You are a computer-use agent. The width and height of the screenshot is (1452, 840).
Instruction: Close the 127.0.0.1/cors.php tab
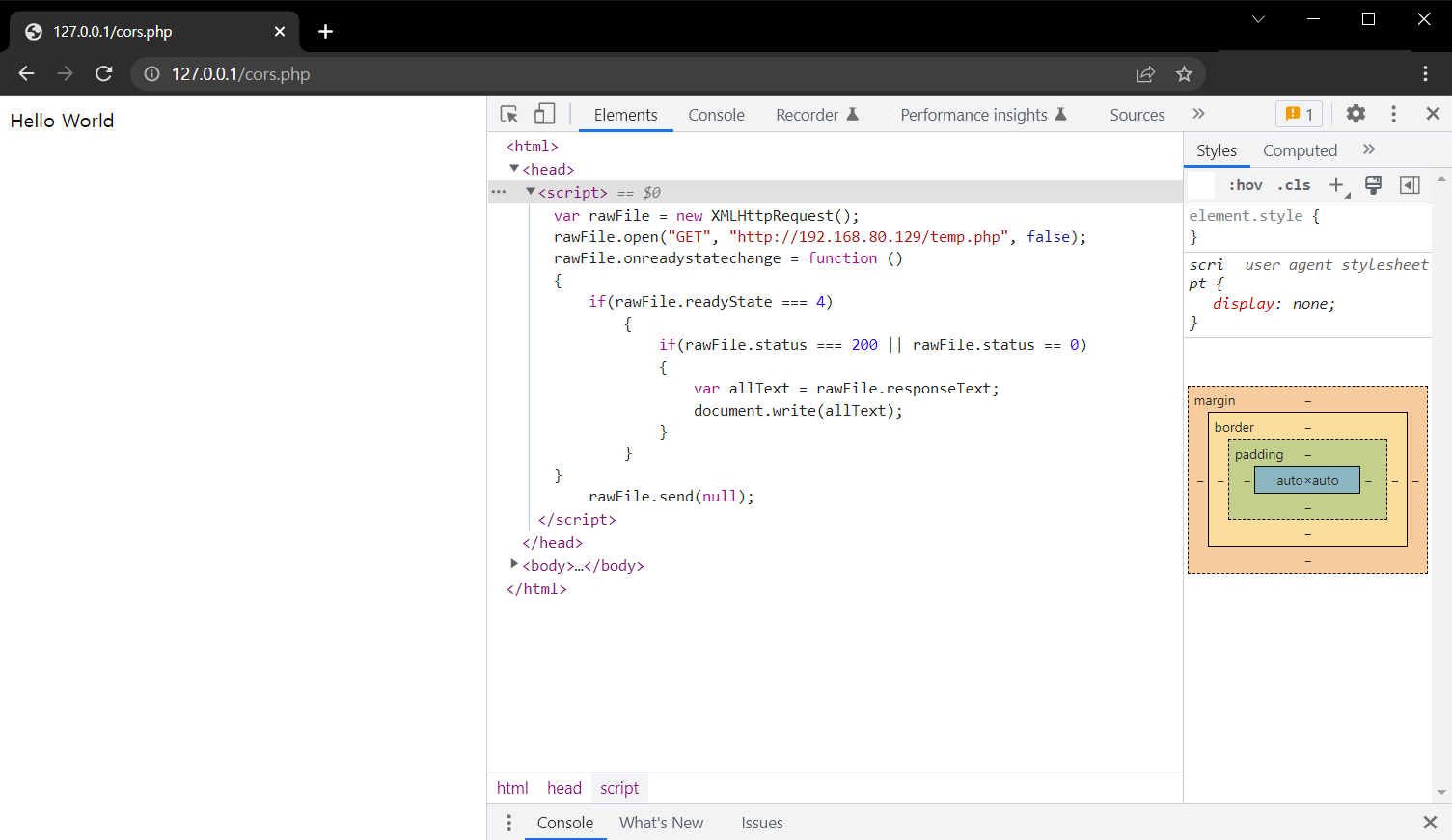tap(280, 32)
